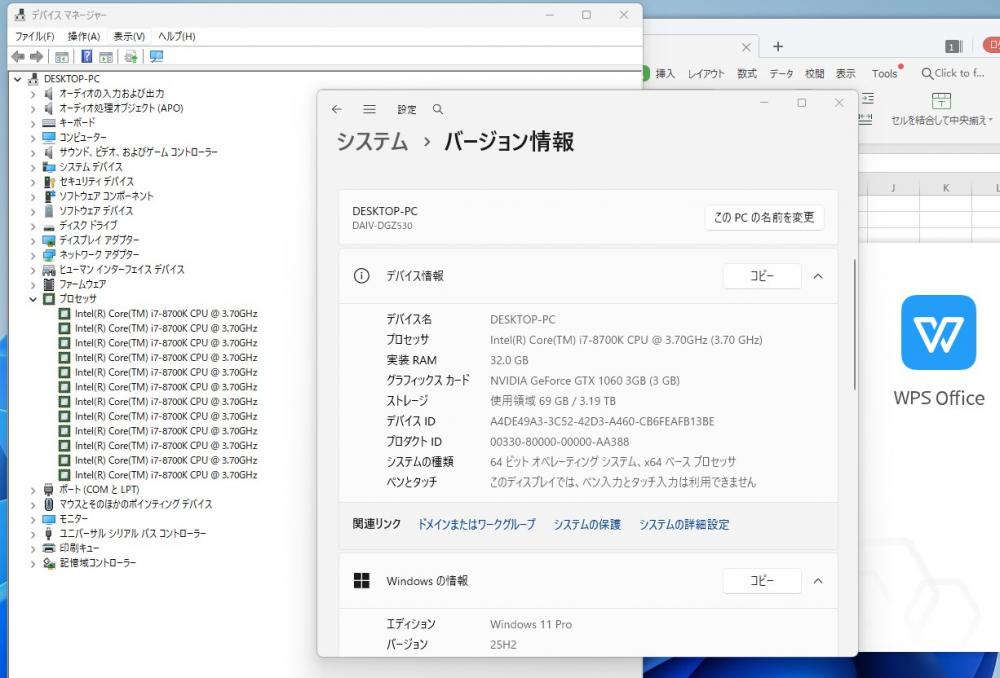This screenshot has height=678, width=1000.
Task: Click new tab plus icon in WPS
Action: (777, 47)
